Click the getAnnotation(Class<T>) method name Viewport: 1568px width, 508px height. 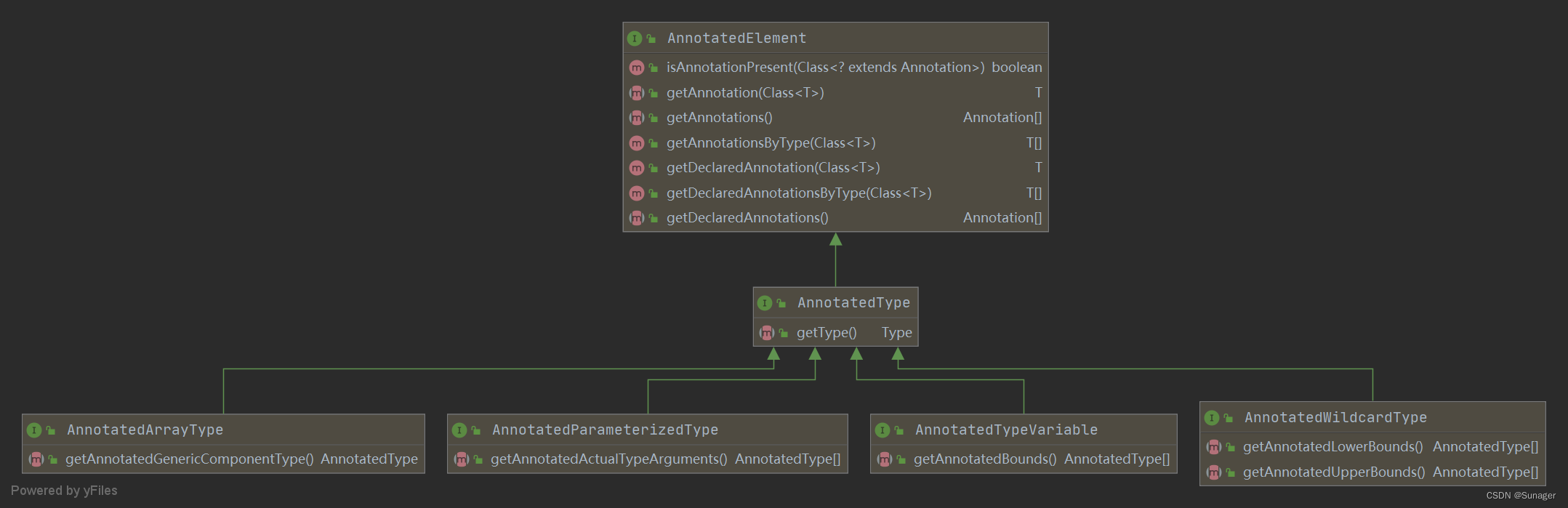[745, 93]
